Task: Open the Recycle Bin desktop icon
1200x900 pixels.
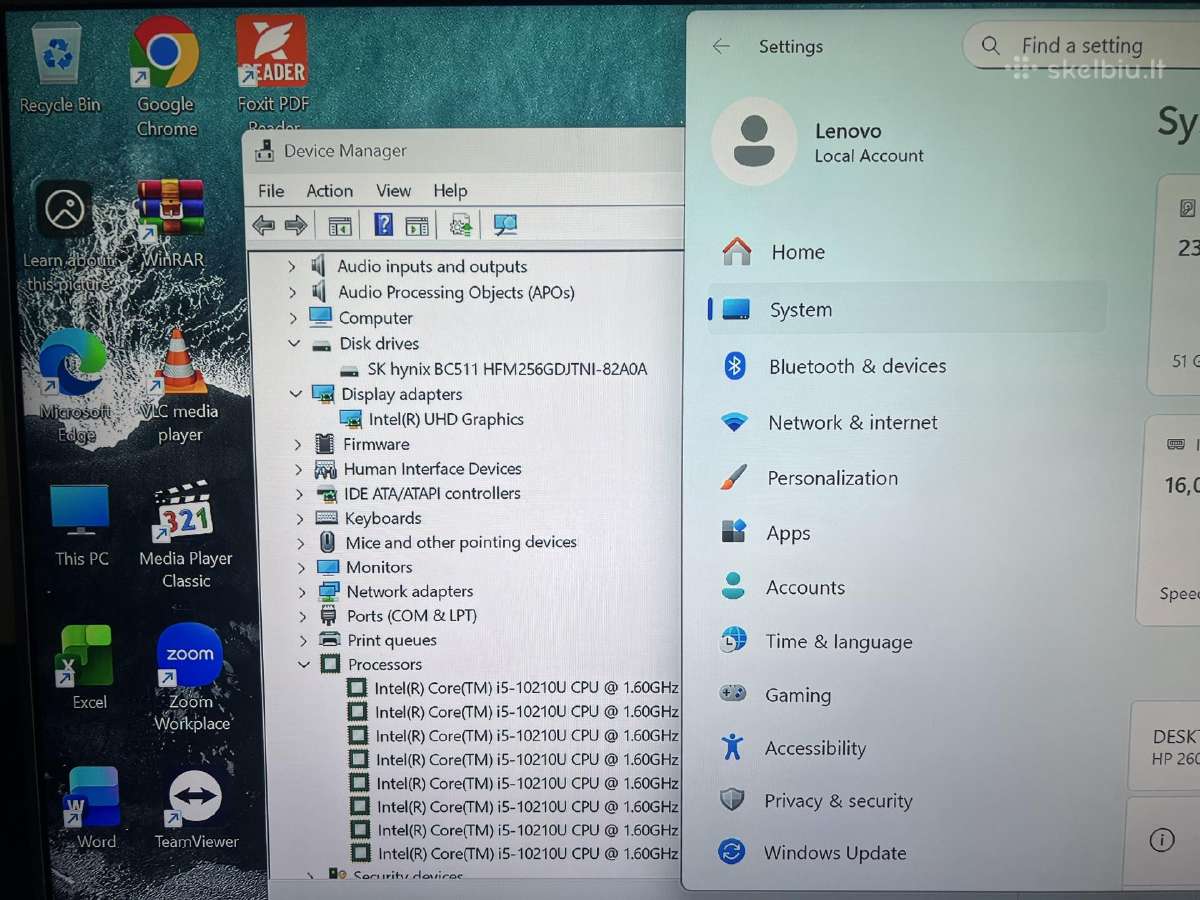Action: coord(60,68)
